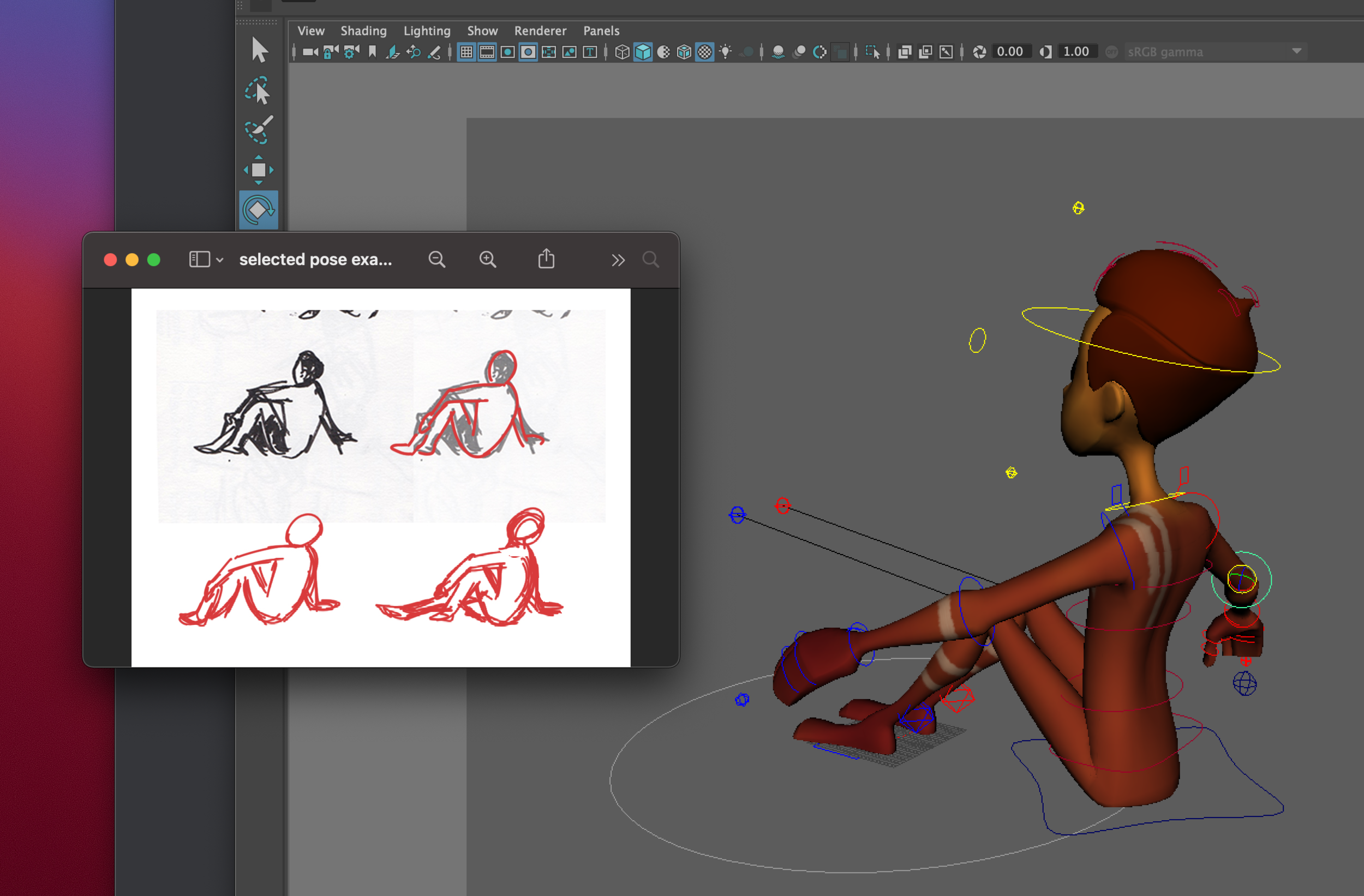
Task: Click the camera bookmarks icon
Action: pos(373,52)
